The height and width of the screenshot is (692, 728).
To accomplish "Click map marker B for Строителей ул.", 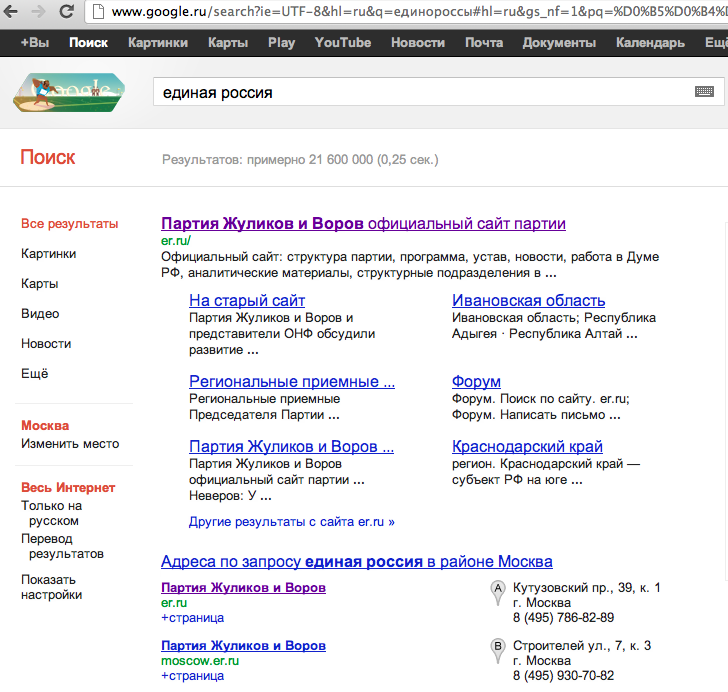I will click(x=498, y=651).
